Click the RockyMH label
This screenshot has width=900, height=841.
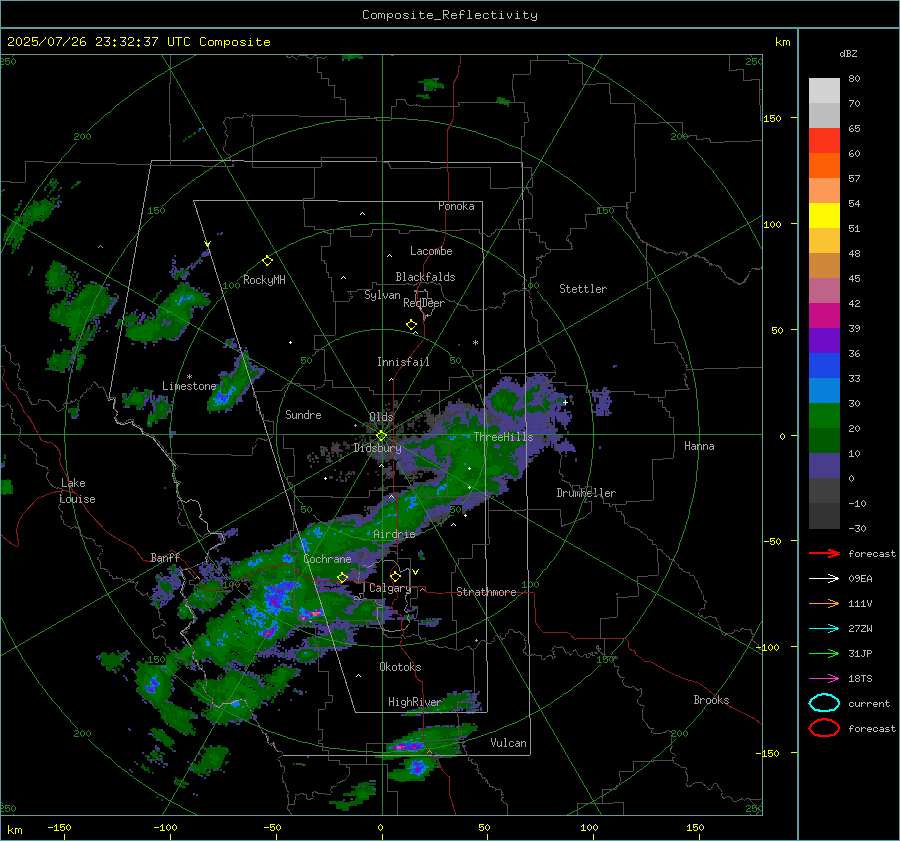click(264, 280)
